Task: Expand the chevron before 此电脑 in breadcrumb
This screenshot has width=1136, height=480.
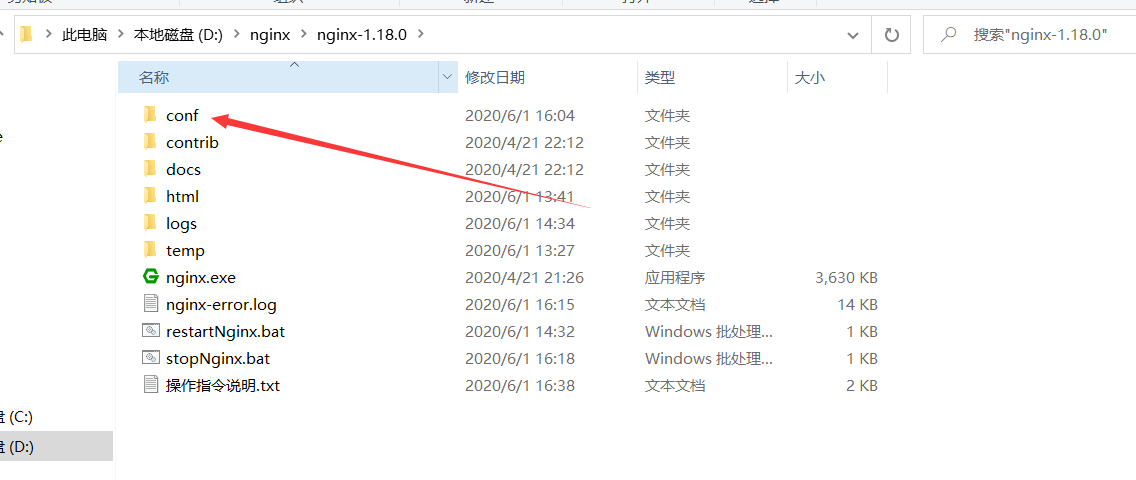Action: [x=49, y=35]
